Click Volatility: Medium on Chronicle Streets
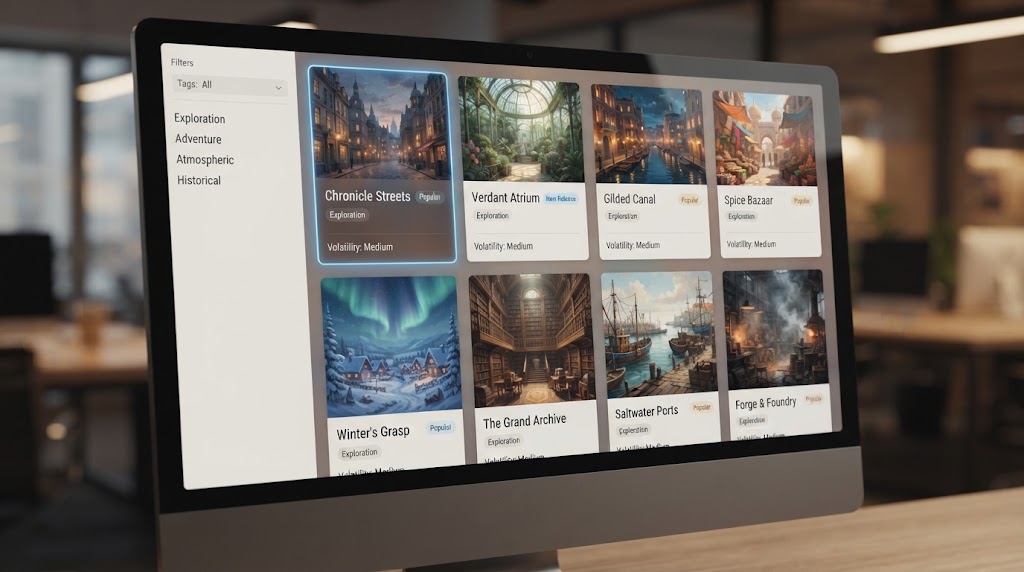Screen dimensions: 1024x572 pos(360,247)
